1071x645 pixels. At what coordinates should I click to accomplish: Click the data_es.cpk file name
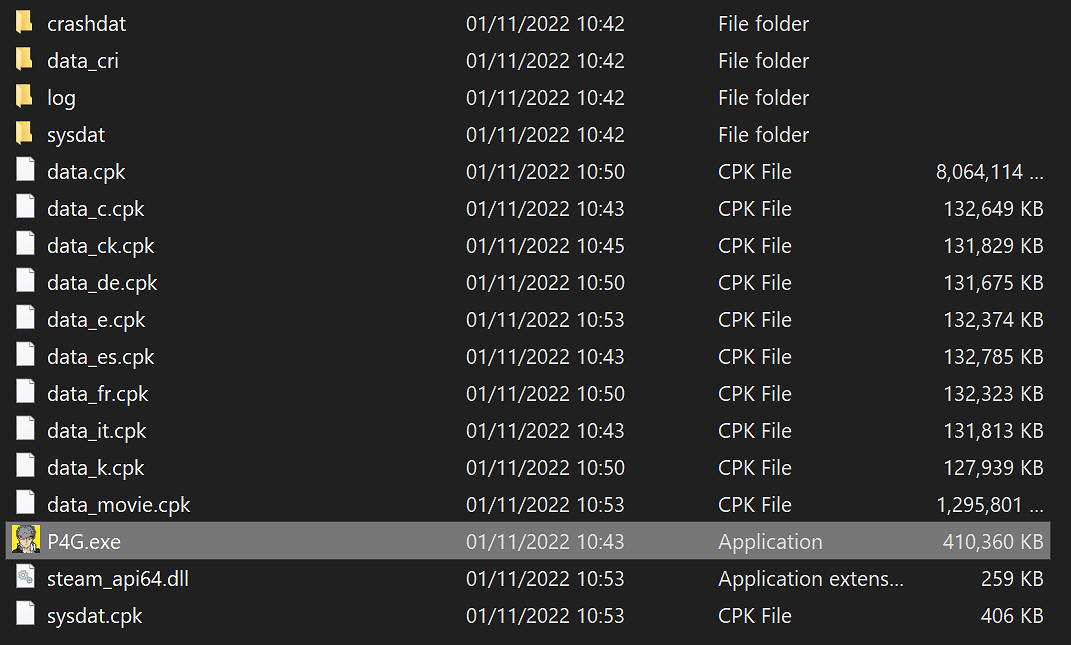[100, 357]
